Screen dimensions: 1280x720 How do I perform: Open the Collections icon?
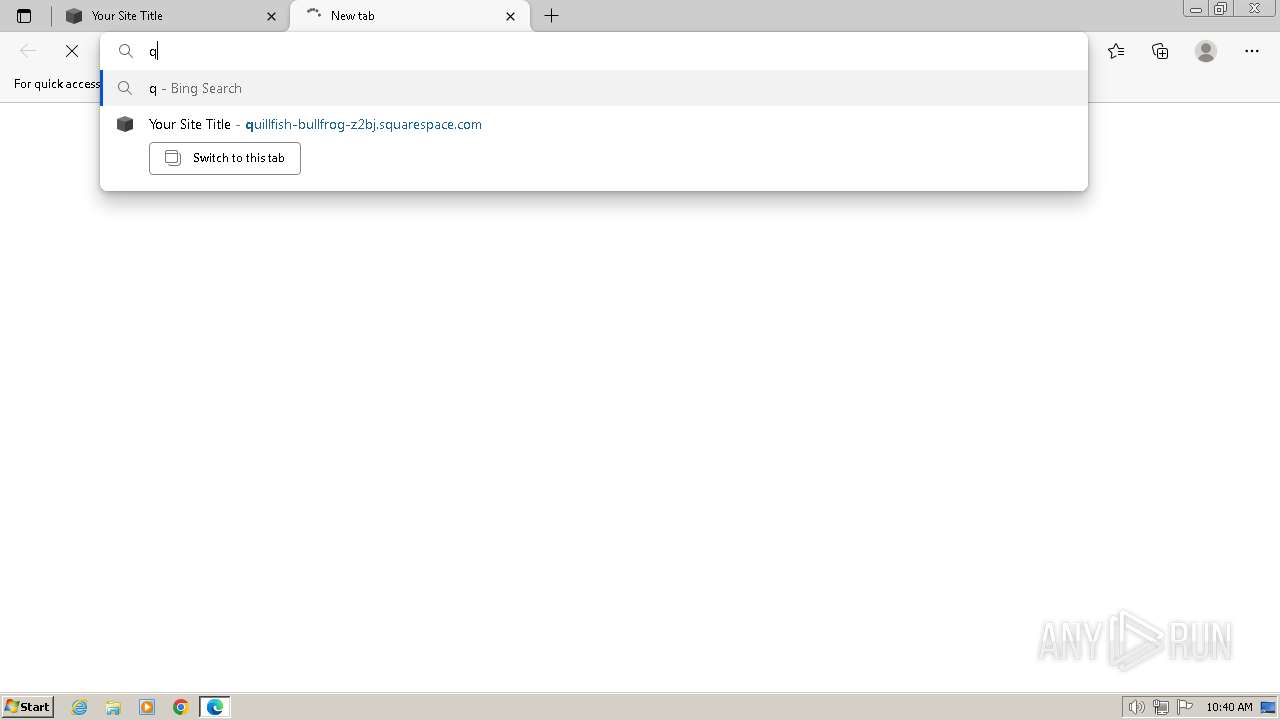click(1160, 51)
